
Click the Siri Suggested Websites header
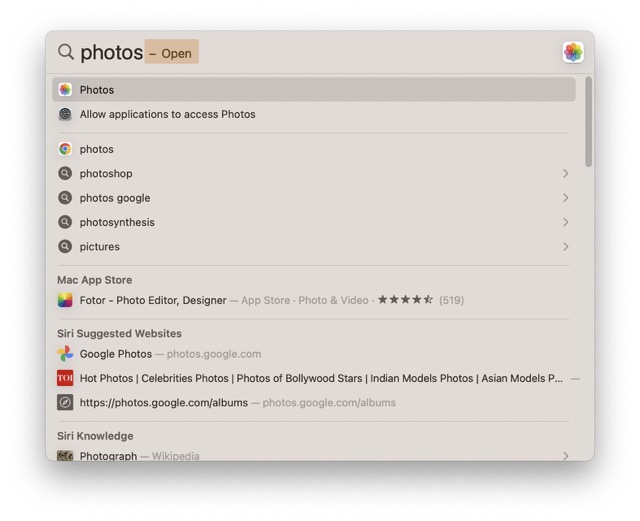click(x=119, y=334)
